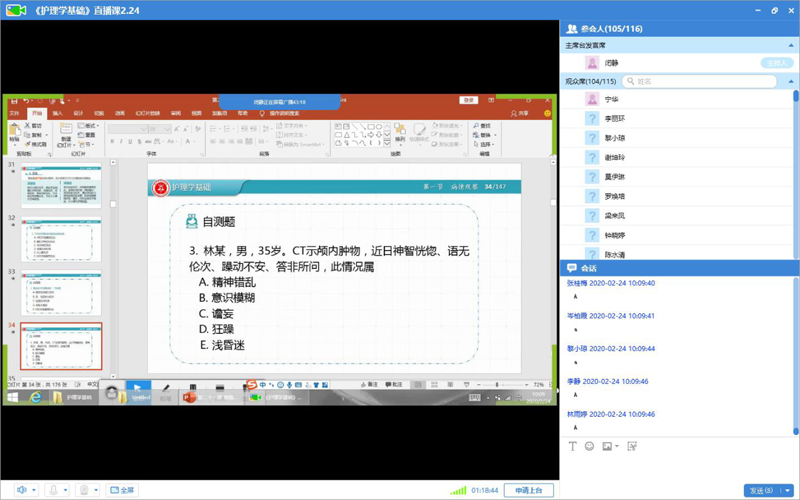Collapse the 观众席 audience section
Viewport: 800px width, 500px height.
(x=792, y=81)
